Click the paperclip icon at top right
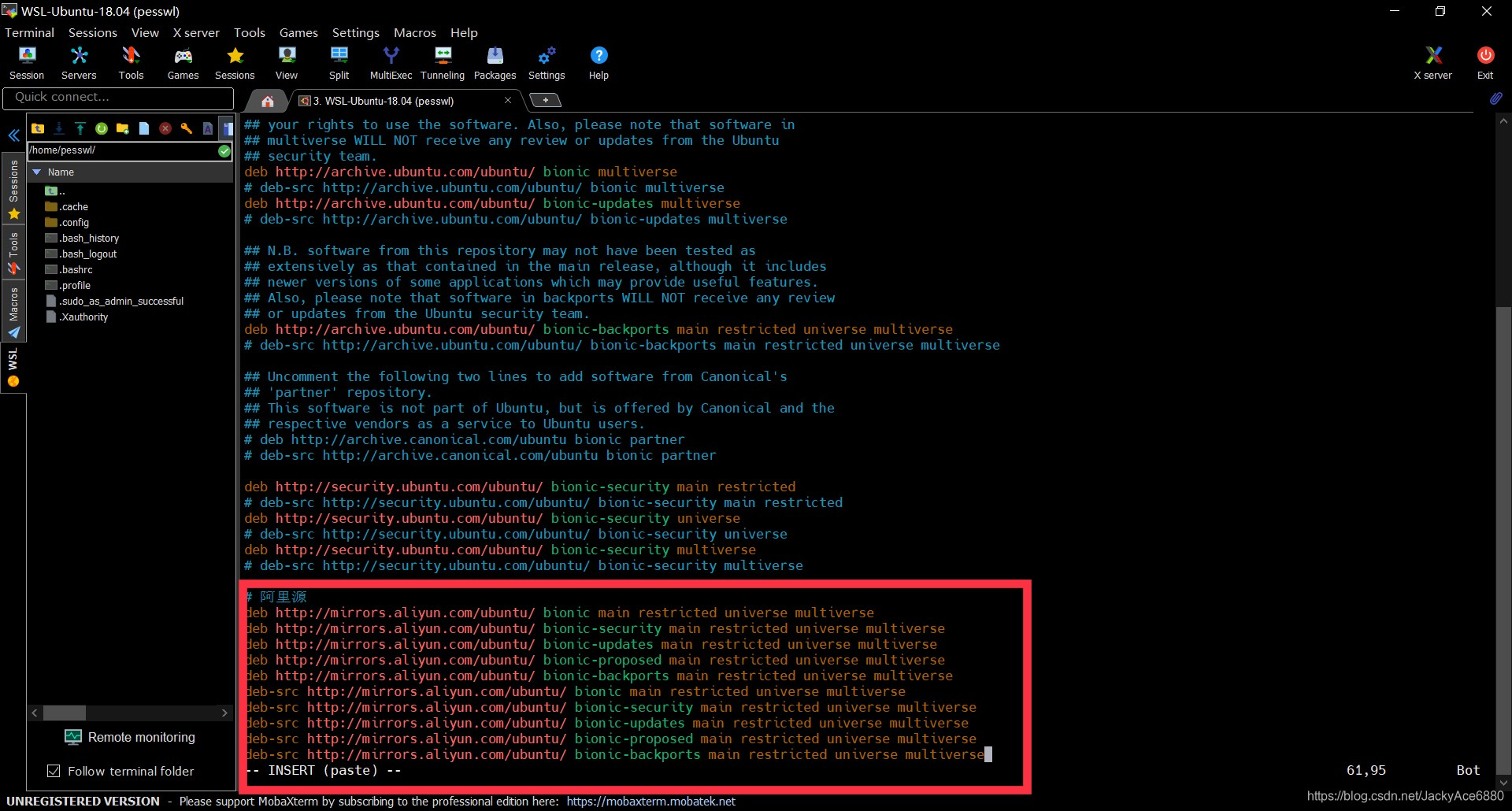 (x=1495, y=98)
